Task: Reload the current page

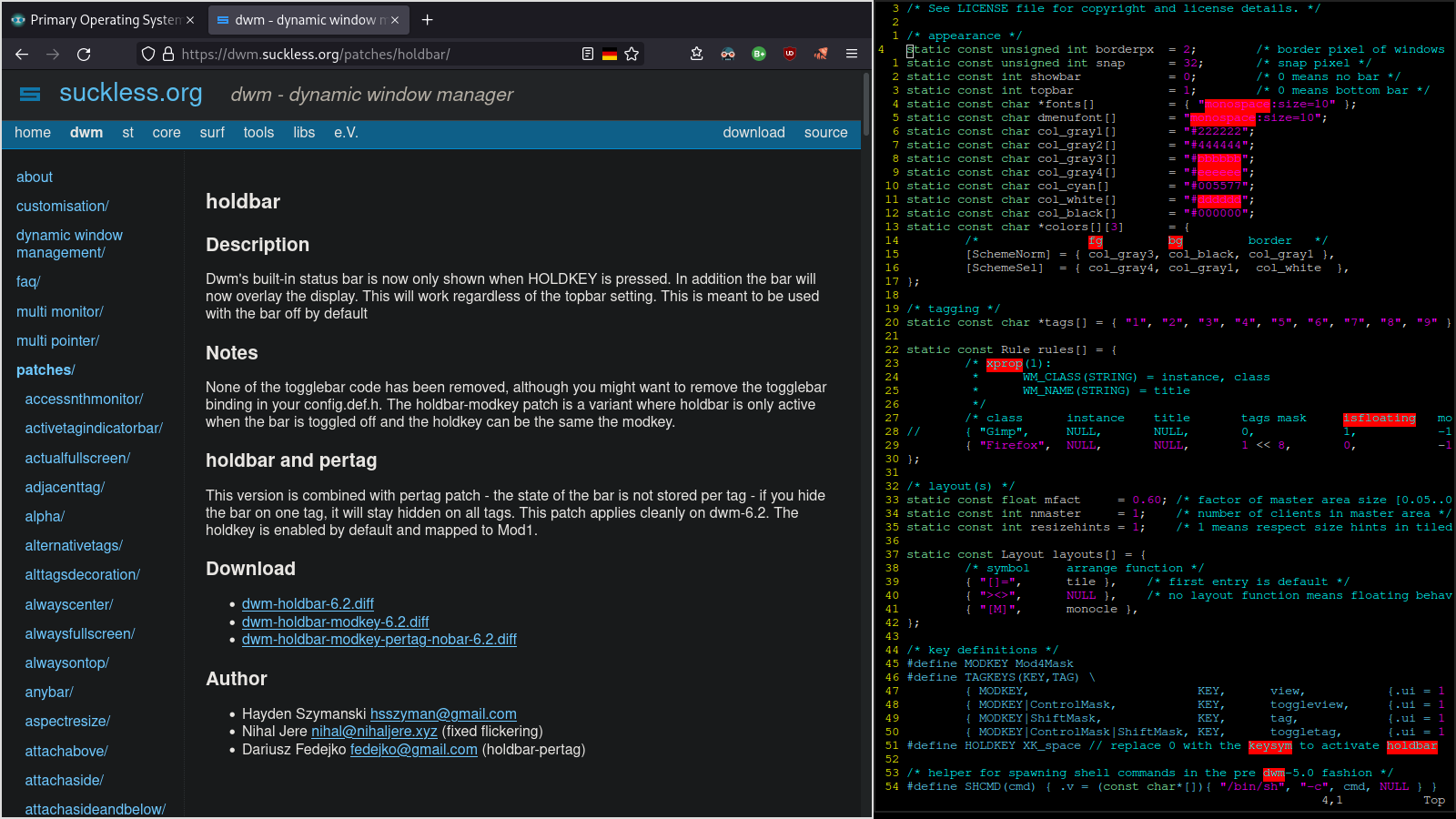Action: tap(84, 55)
